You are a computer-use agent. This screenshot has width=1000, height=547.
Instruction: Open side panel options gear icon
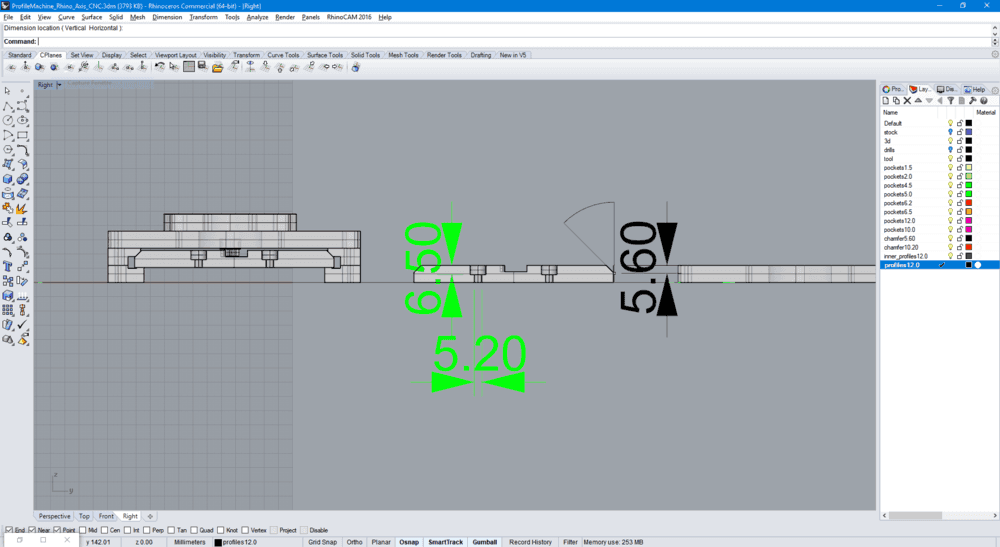(x=995, y=90)
